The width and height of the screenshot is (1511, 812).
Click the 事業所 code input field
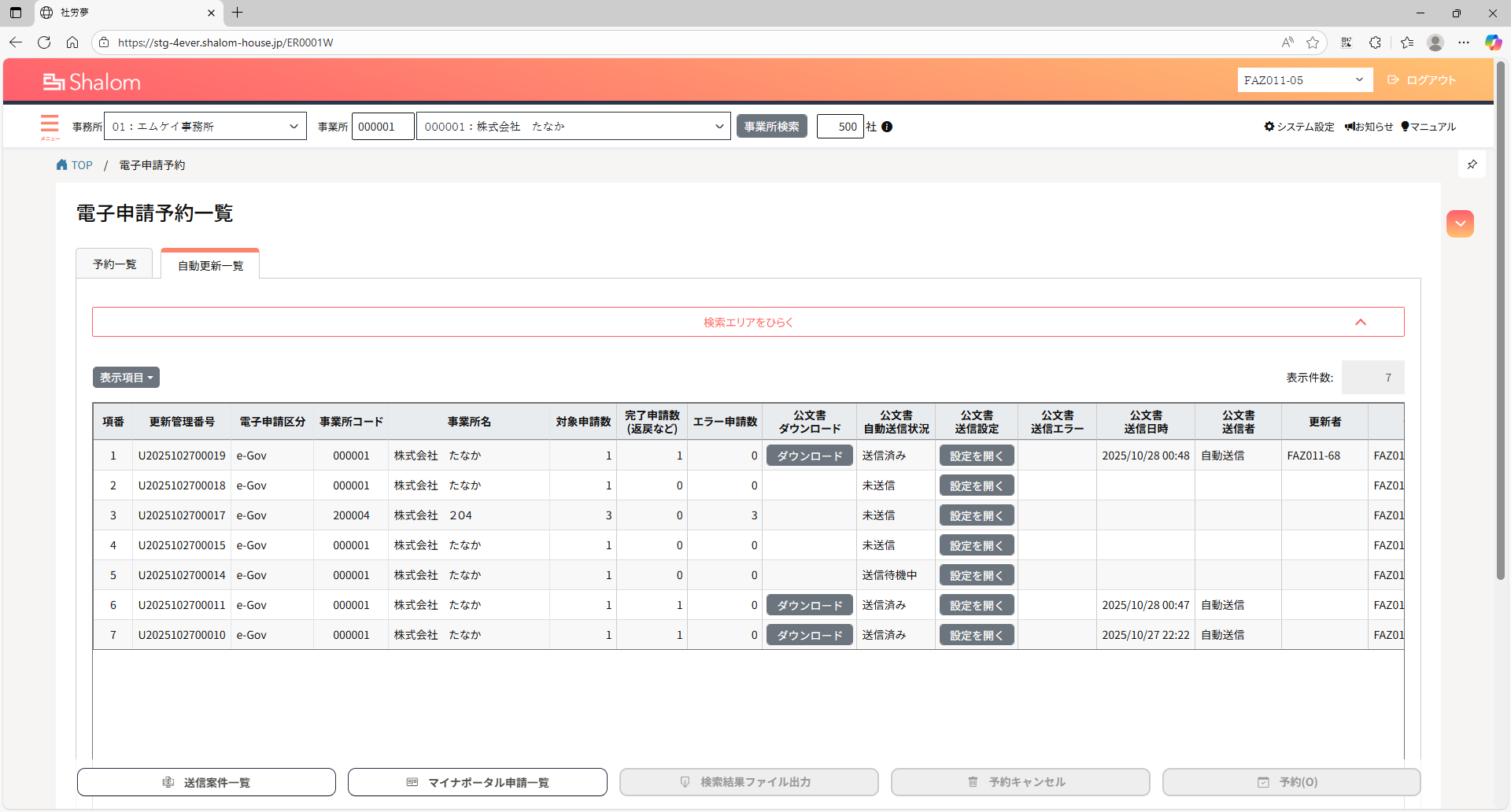[x=382, y=127]
